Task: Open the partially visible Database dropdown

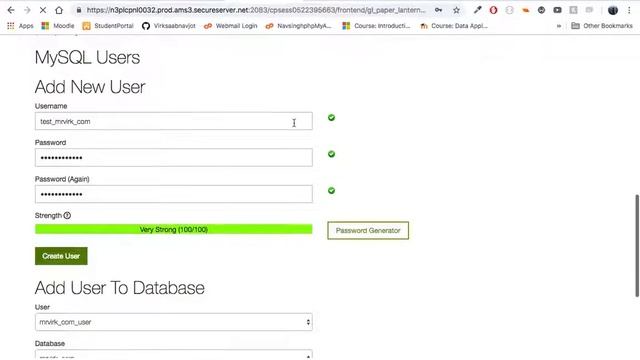Action: [173, 354]
